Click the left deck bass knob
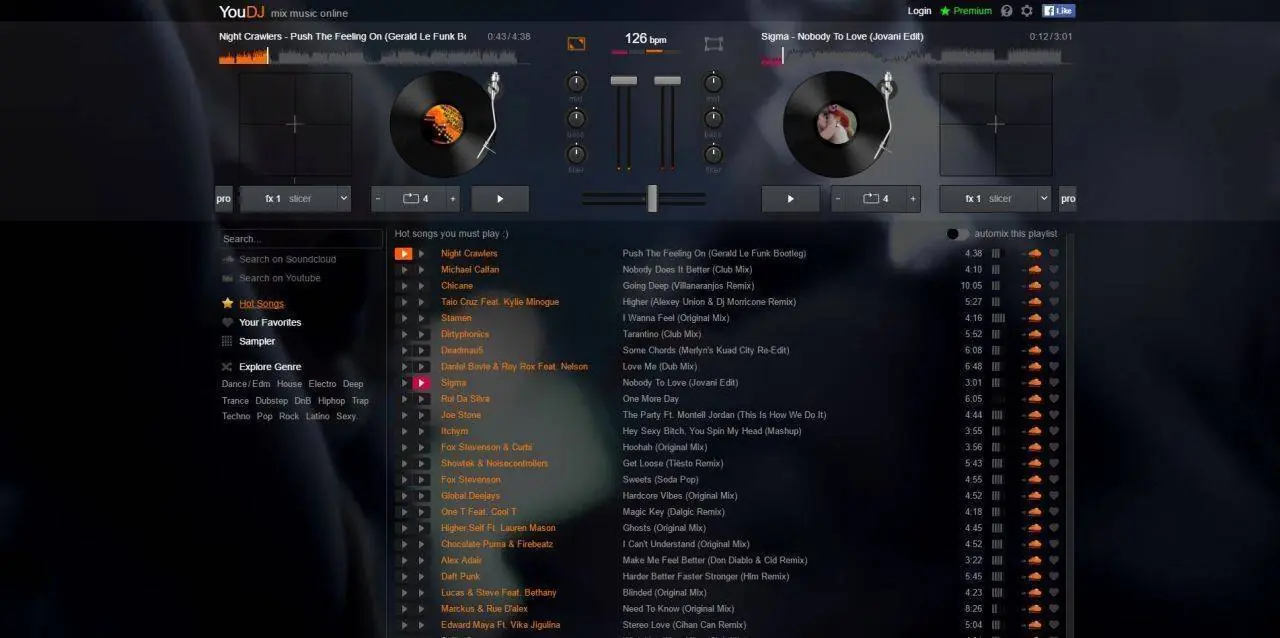Image resolution: width=1280 pixels, height=638 pixels. click(576, 119)
